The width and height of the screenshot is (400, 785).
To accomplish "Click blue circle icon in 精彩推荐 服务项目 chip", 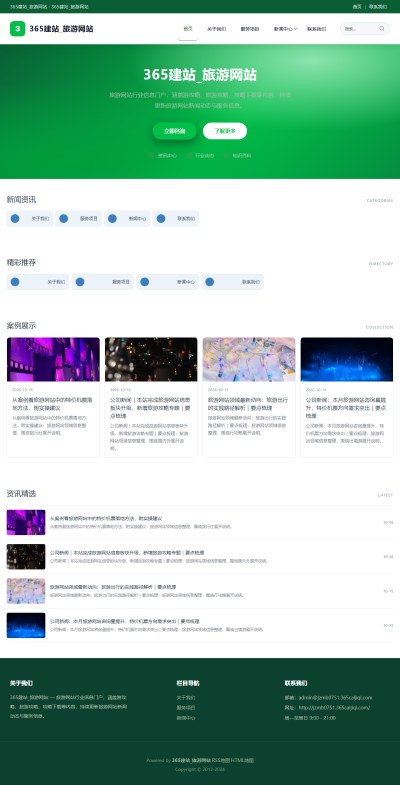I will (x=80, y=282).
